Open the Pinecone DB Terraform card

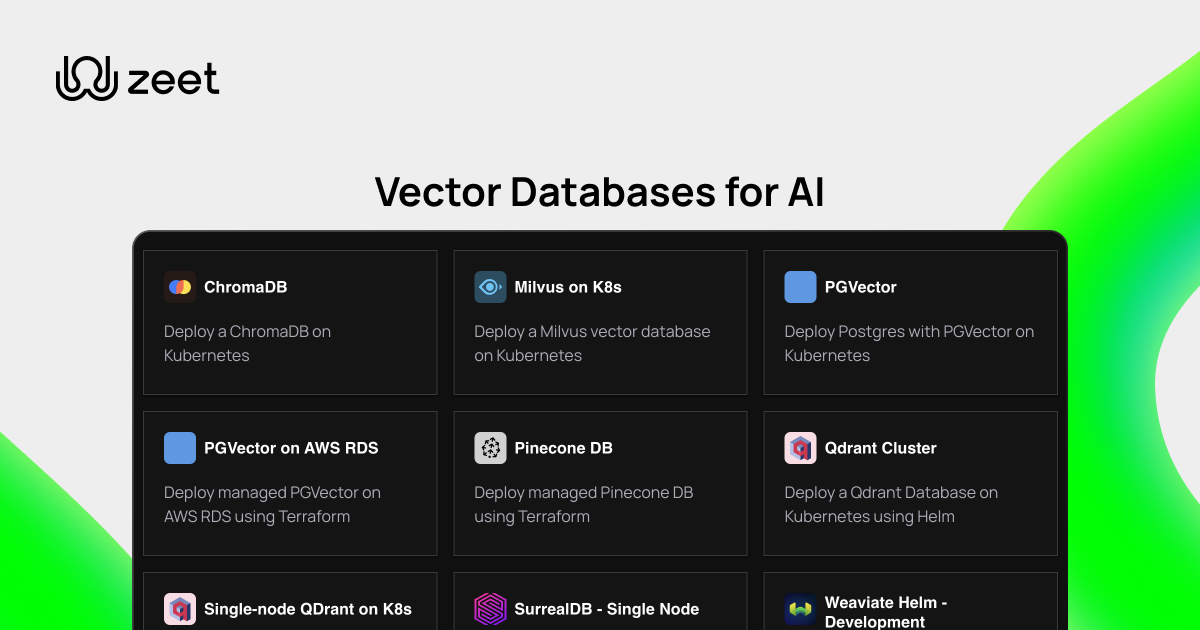[x=600, y=483]
